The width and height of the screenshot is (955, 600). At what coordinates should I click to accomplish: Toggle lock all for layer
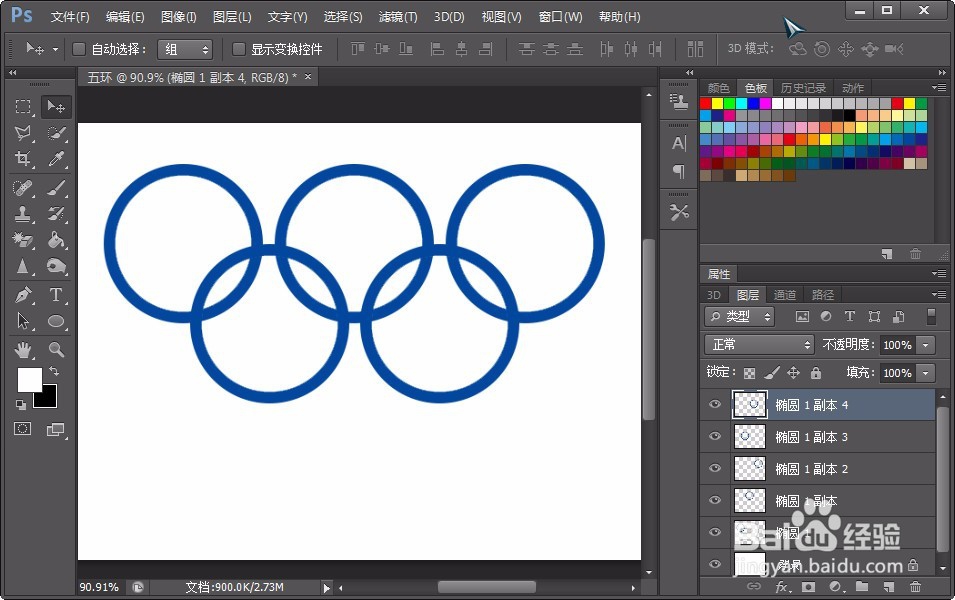pyautogui.click(x=816, y=372)
